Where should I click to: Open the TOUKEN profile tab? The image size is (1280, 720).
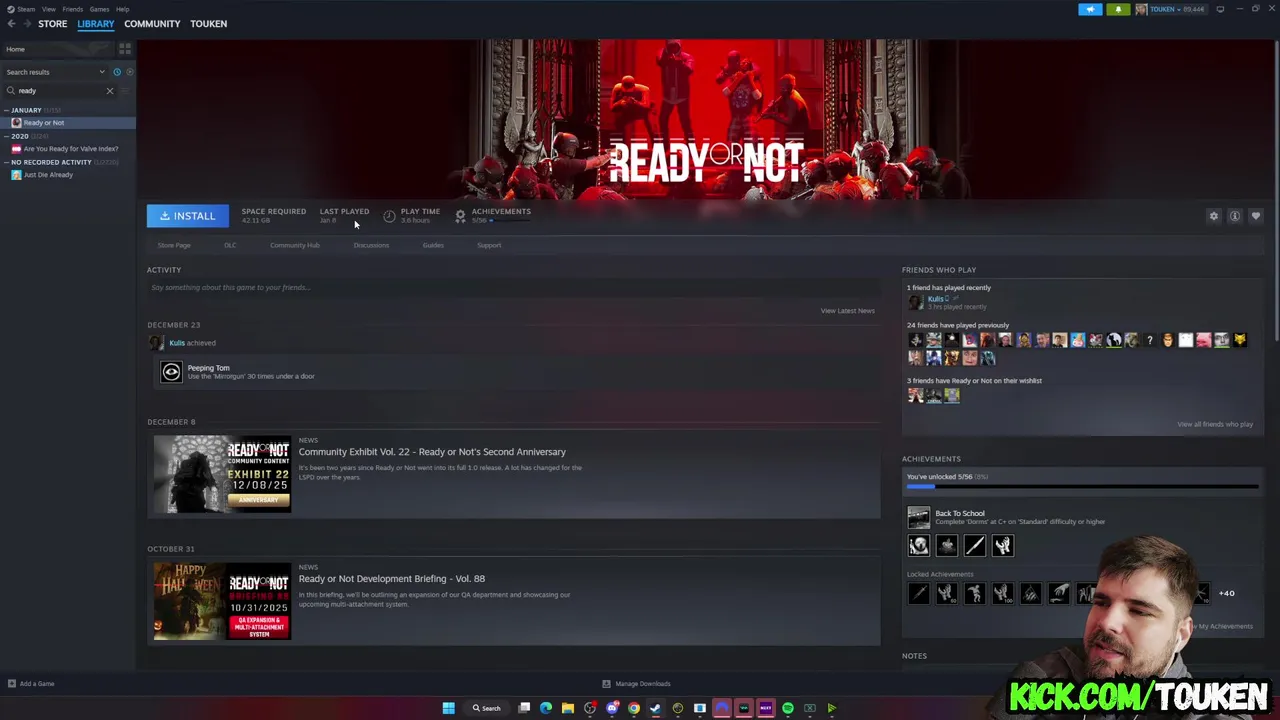tap(209, 24)
